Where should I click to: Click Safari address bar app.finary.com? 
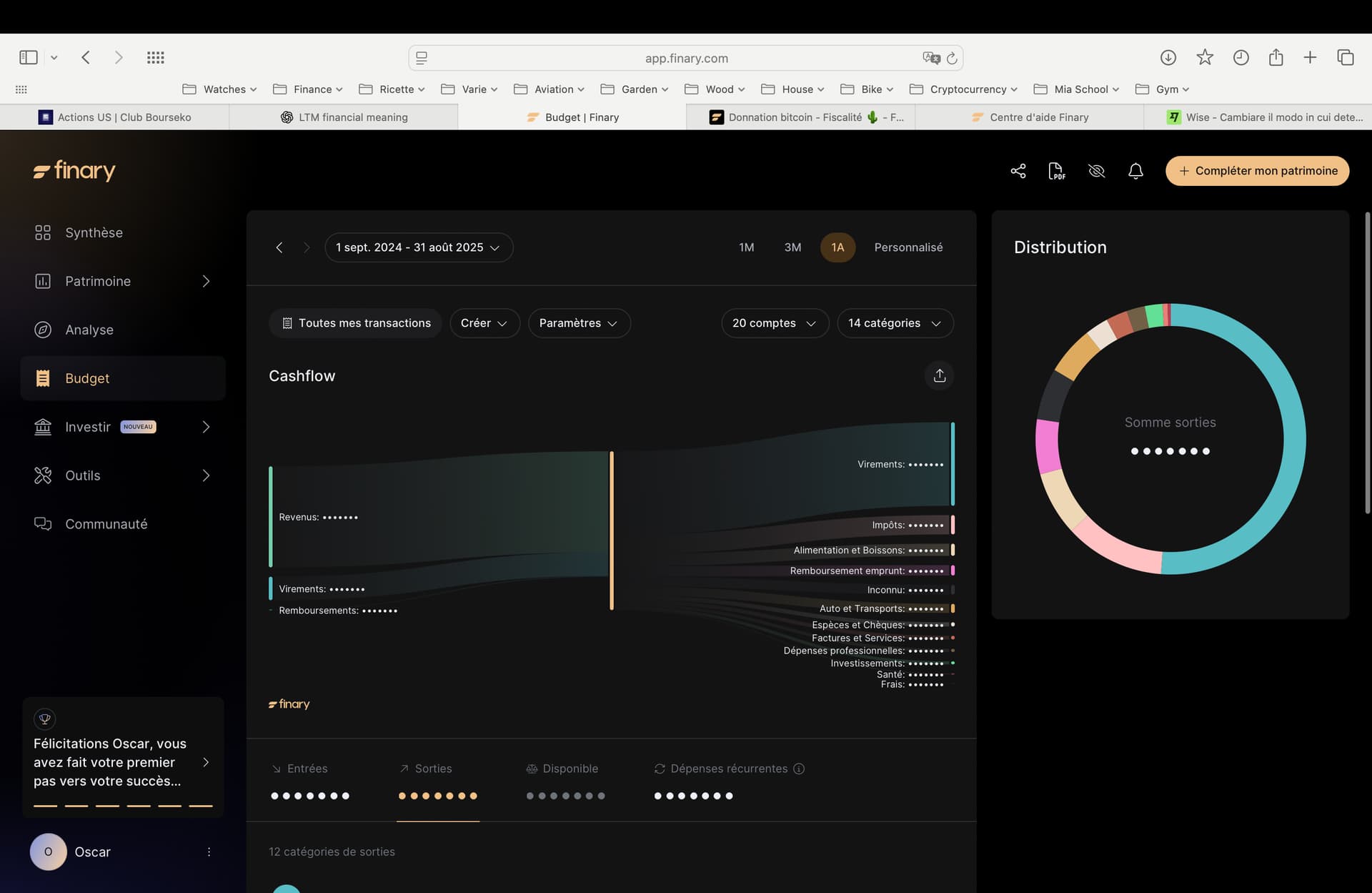click(x=686, y=58)
